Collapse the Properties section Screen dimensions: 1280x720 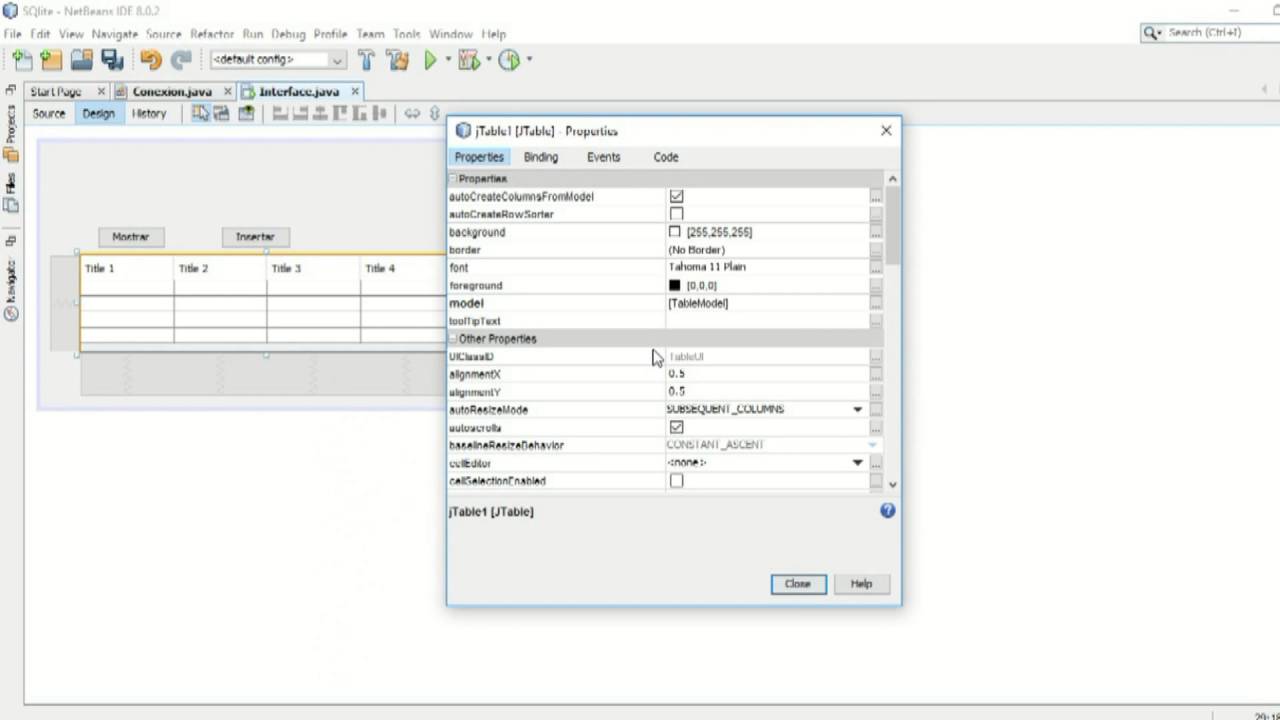point(453,178)
